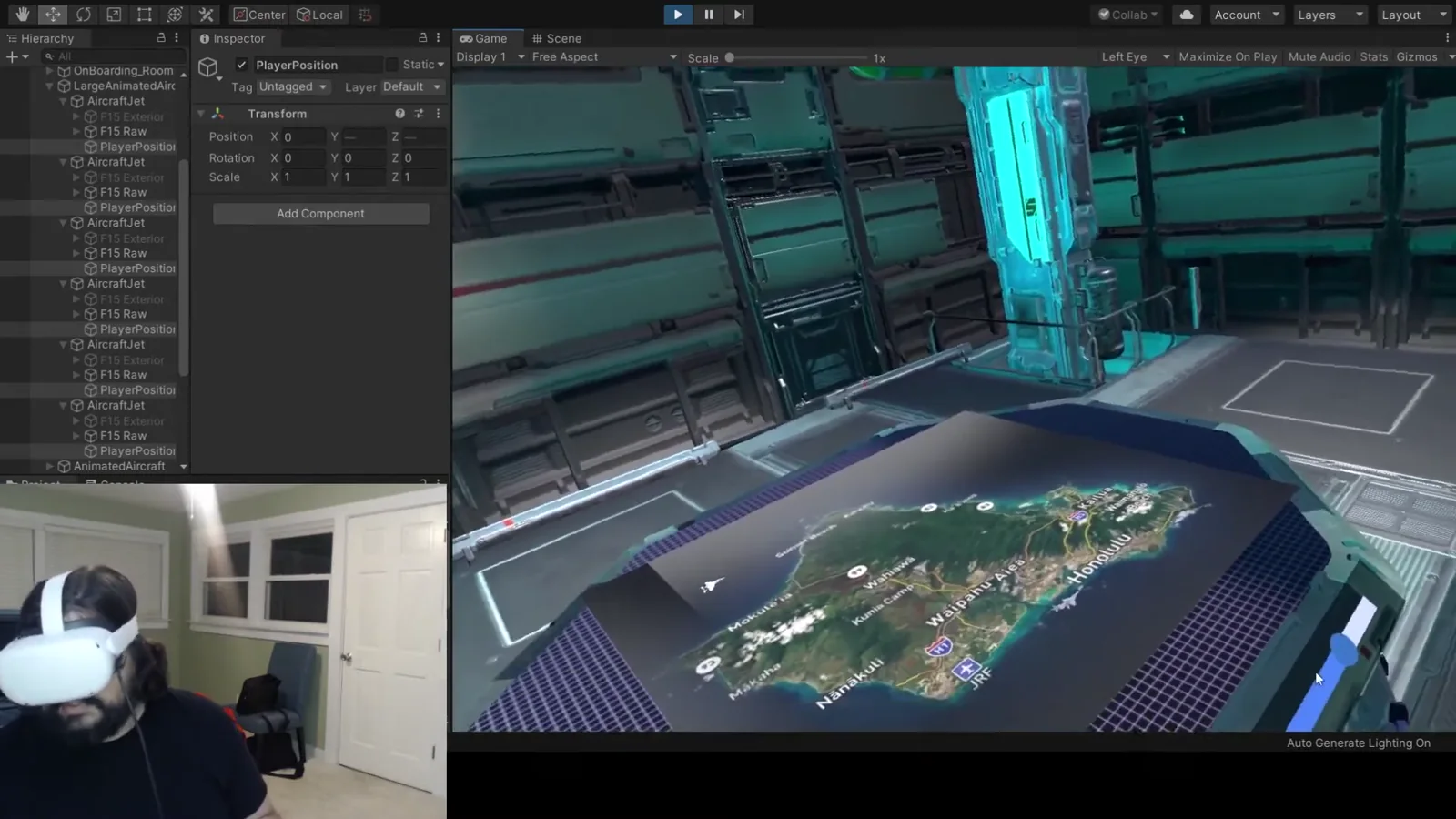Viewport: 1456px width, 819px height.
Task: Click the OnBoarding_Room cube icon
Action: tap(64, 70)
